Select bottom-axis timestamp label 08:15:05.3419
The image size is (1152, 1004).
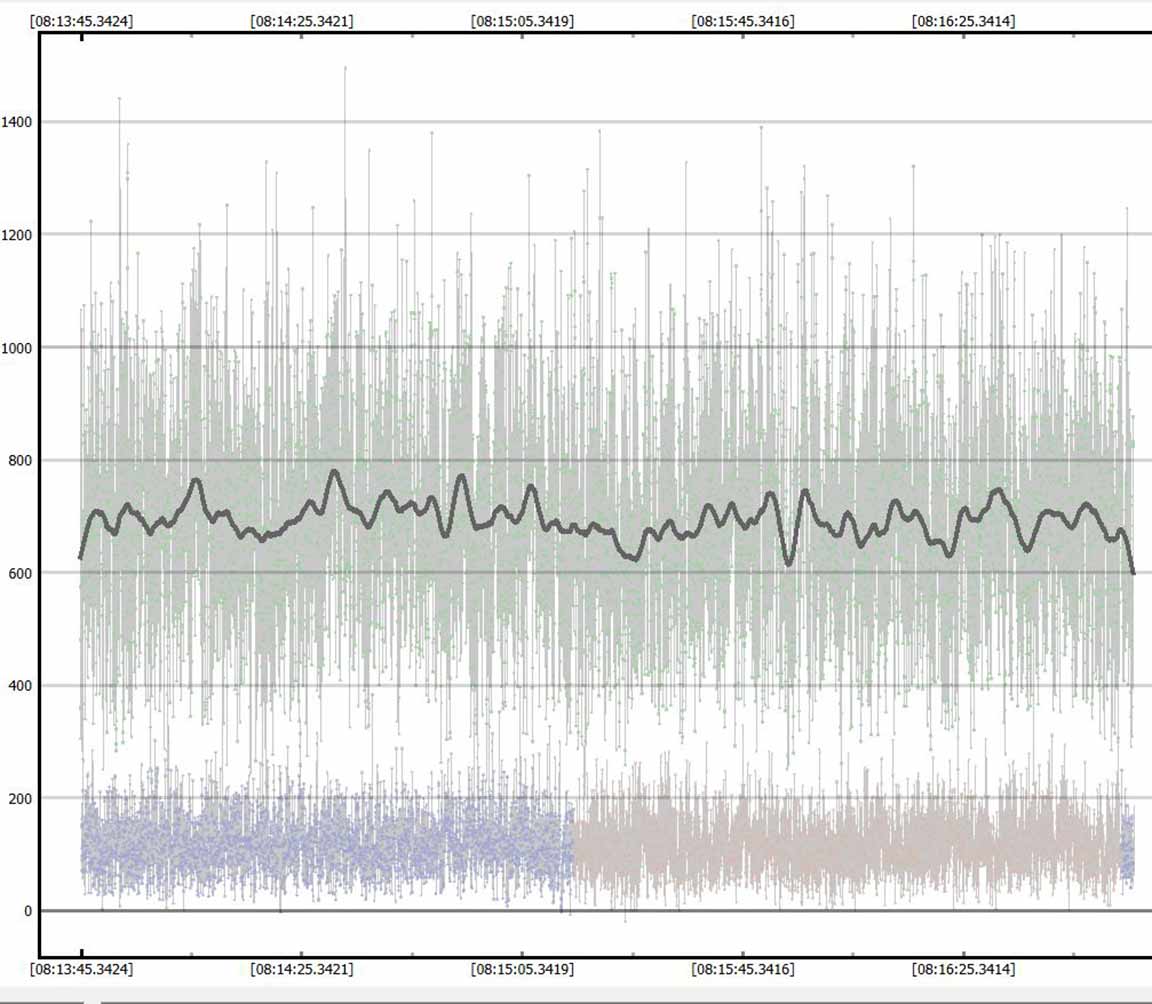[522, 969]
